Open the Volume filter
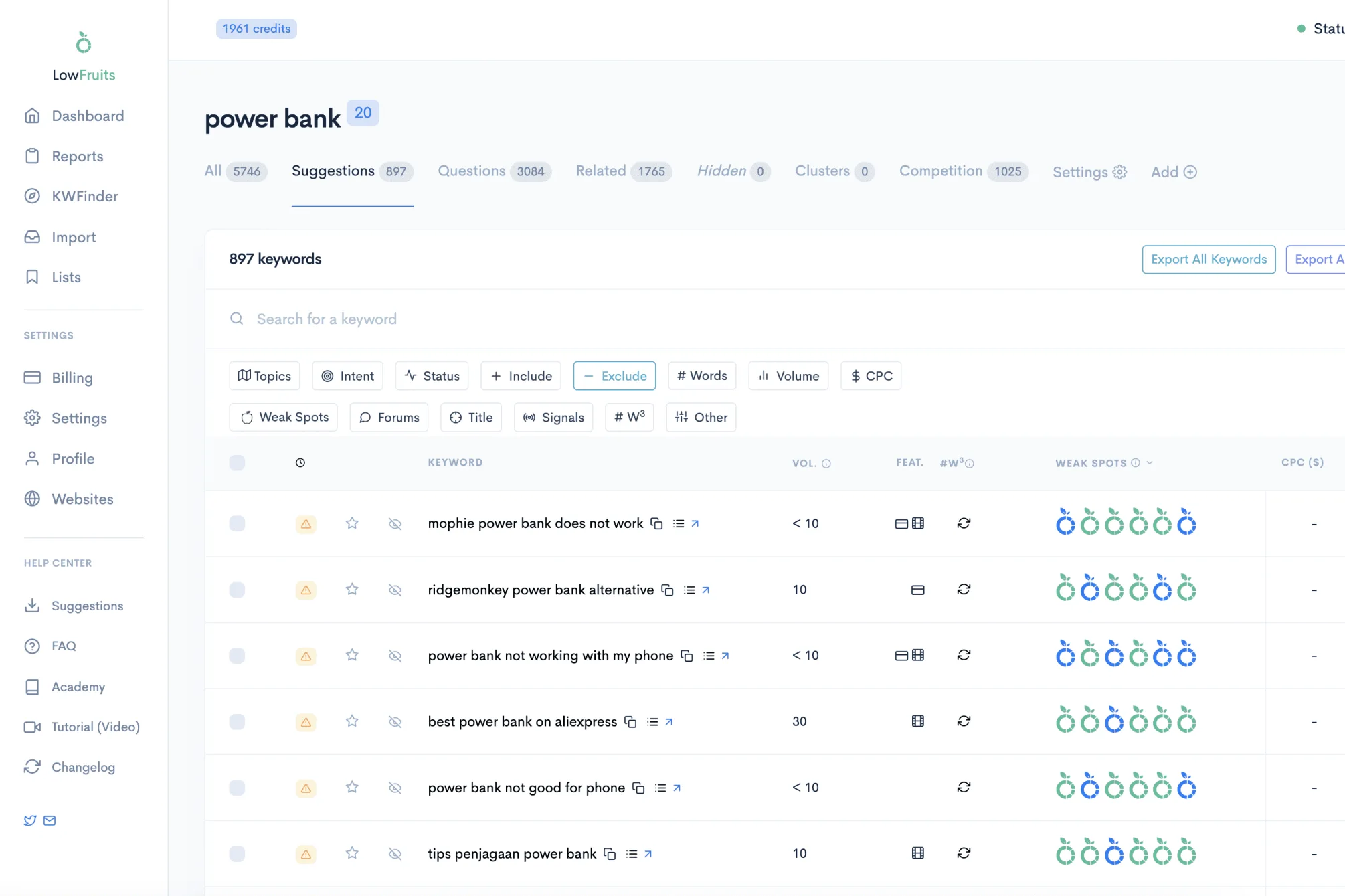 788,376
